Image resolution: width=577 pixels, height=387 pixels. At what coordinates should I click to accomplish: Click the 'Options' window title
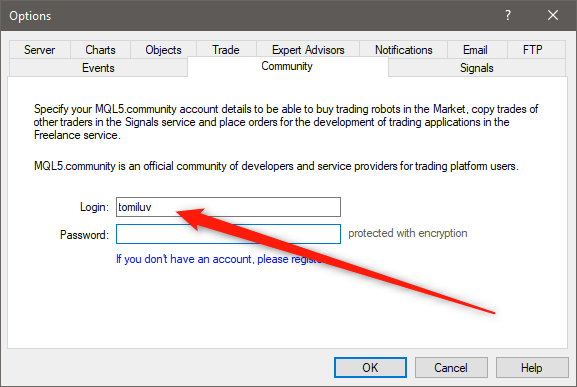click(x=30, y=16)
